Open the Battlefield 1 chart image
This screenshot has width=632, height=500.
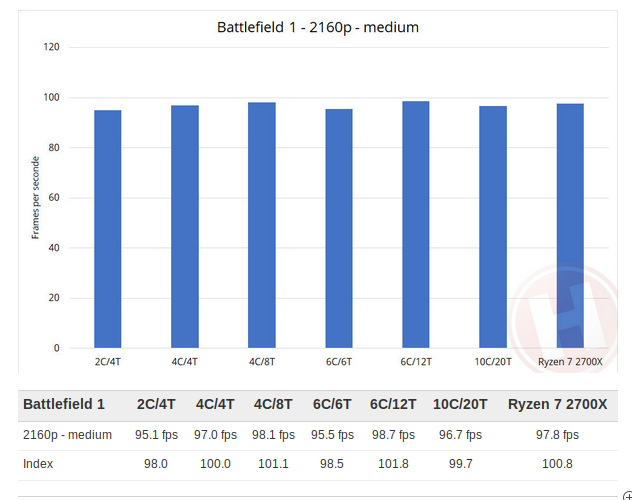coord(318,192)
